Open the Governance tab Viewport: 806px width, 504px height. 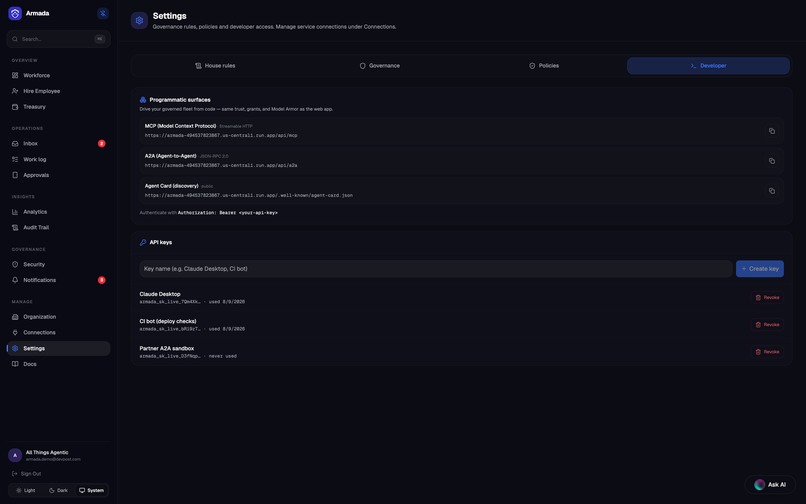(x=379, y=66)
